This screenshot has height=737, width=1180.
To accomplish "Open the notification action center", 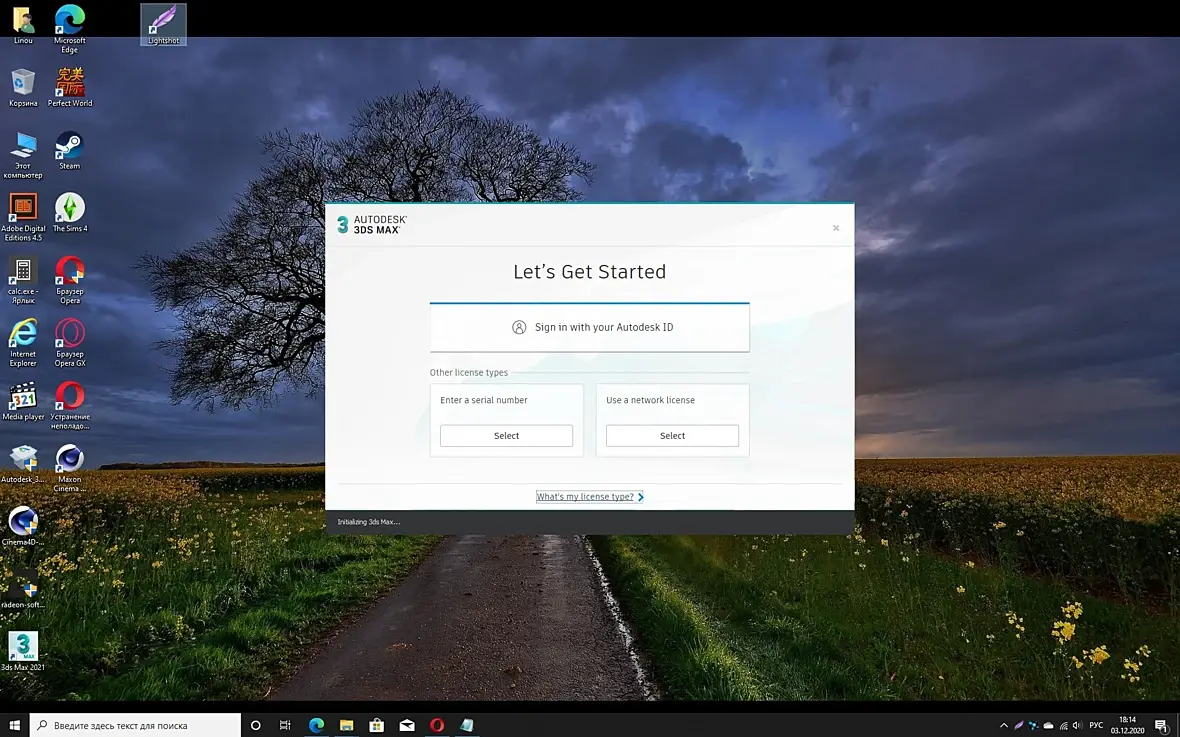I will 1161,726.
